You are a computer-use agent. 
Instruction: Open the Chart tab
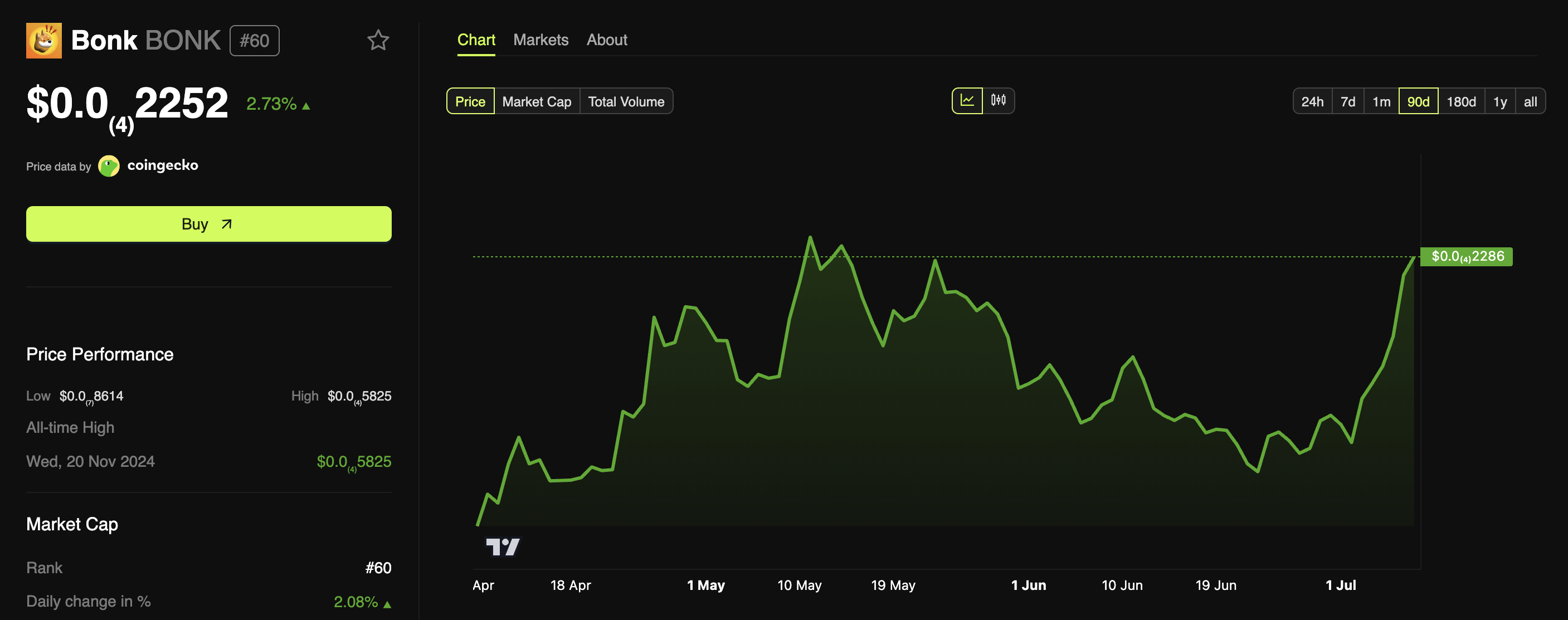pyautogui.click(x=476, y=40)
